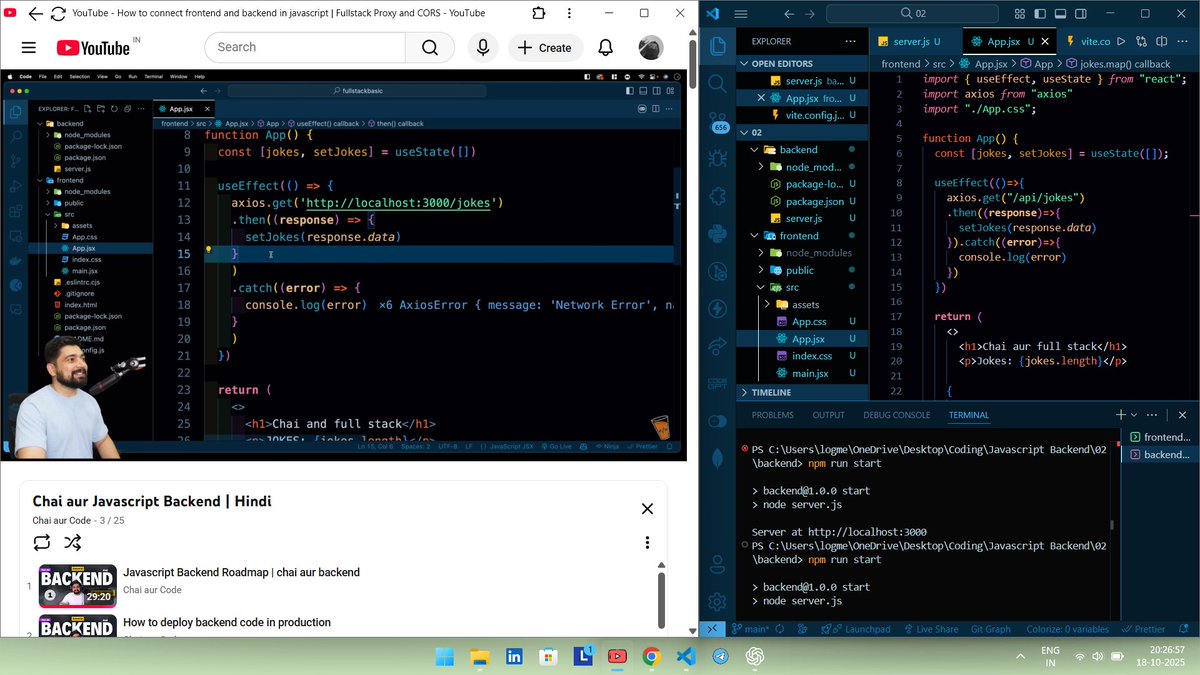The height and width of the screenshot is (675, 1200).
Task: Open the MongoDB leaf icon in activity bar
Action: [717, 458]
